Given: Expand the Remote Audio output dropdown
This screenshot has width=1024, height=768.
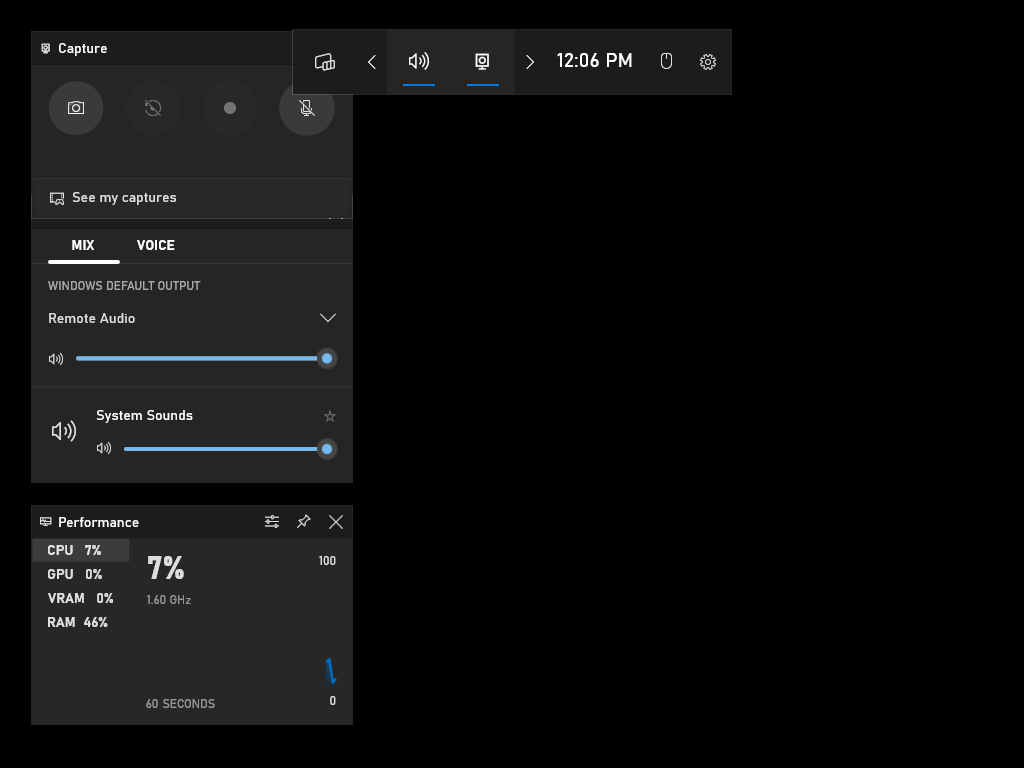Looking at the screenshot, I should pos(327,318).
